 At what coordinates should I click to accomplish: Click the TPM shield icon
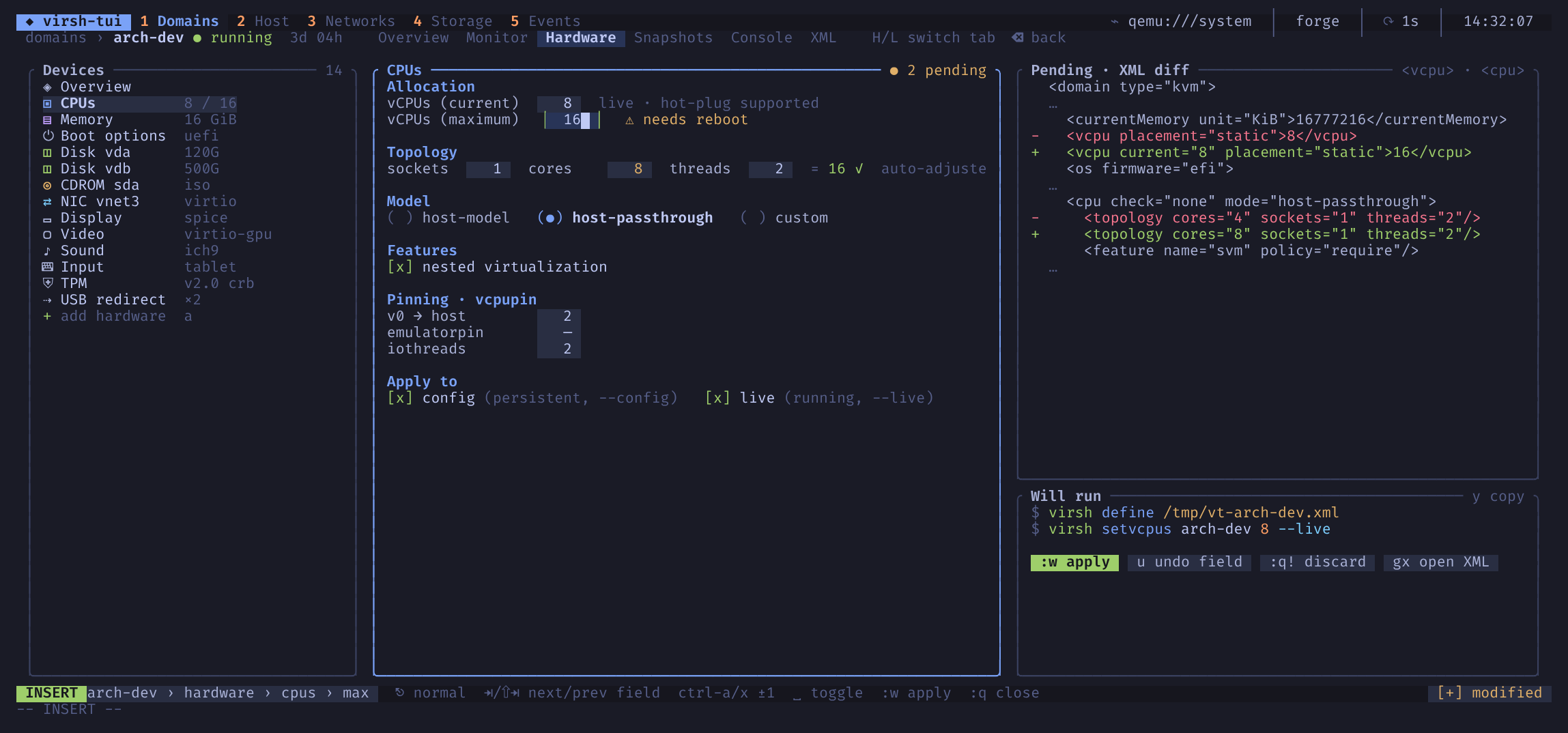click(x=47, y=283)
